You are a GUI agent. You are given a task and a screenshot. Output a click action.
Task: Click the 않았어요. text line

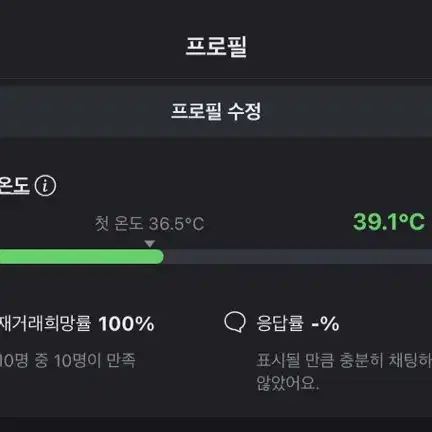(x=288, y=383)
